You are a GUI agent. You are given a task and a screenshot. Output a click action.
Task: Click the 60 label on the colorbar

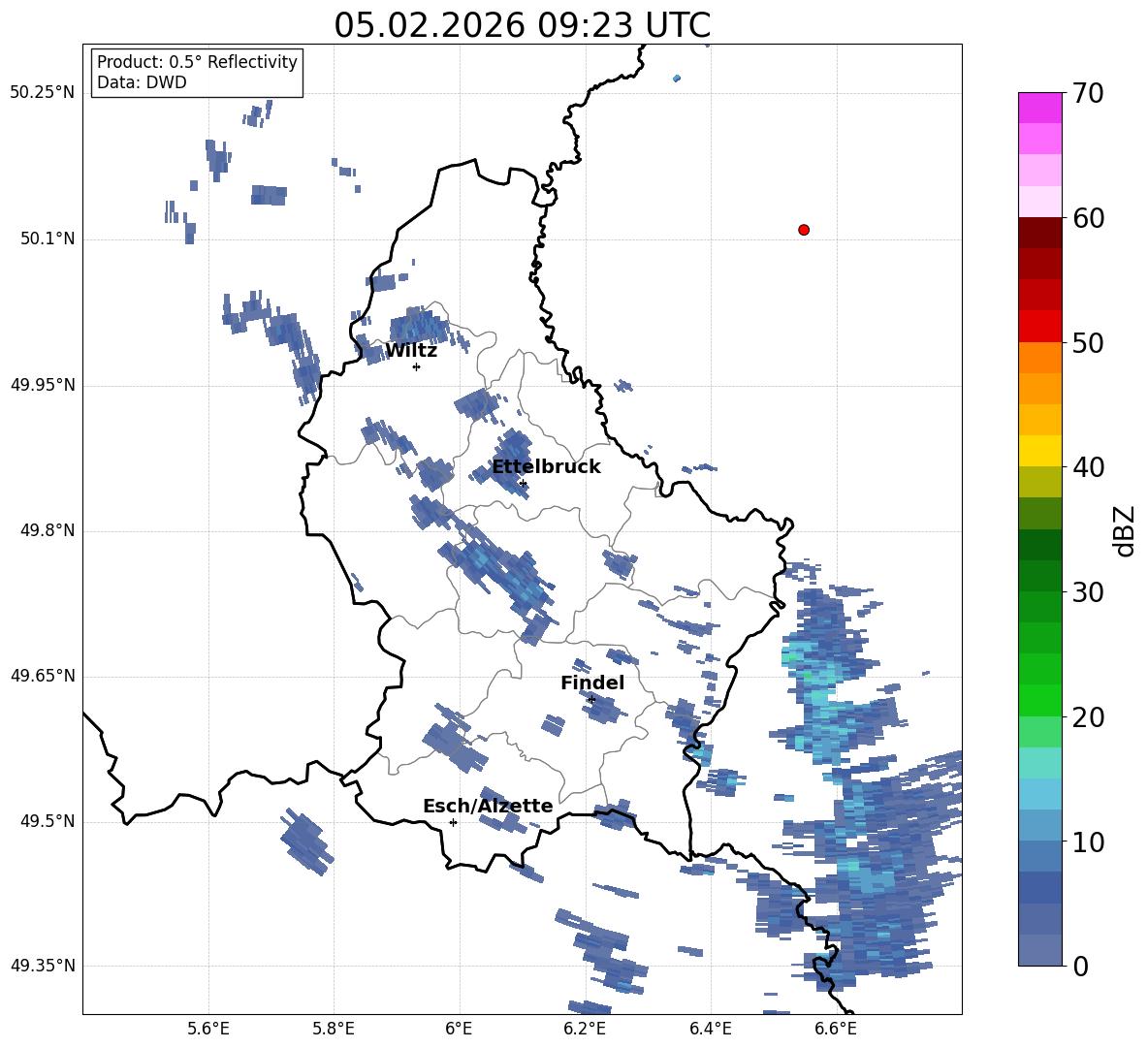[x=1088, y=218]
